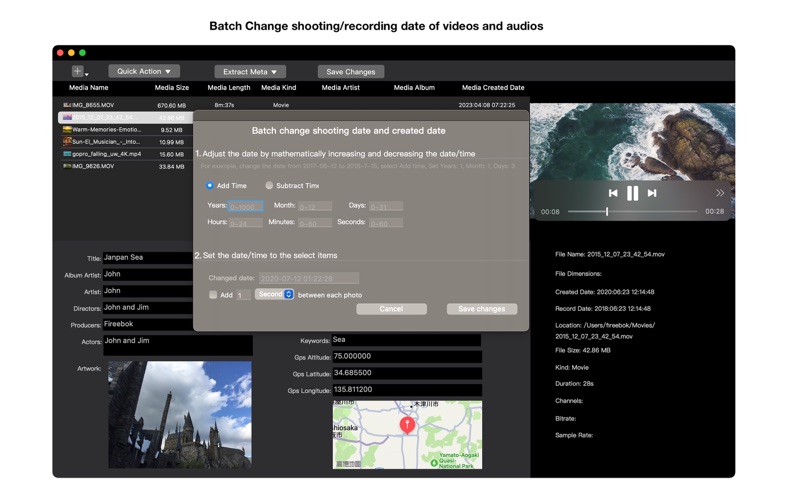Click the Days input field
The height and width of the screenshot is (500, 800).
point(386,206)
